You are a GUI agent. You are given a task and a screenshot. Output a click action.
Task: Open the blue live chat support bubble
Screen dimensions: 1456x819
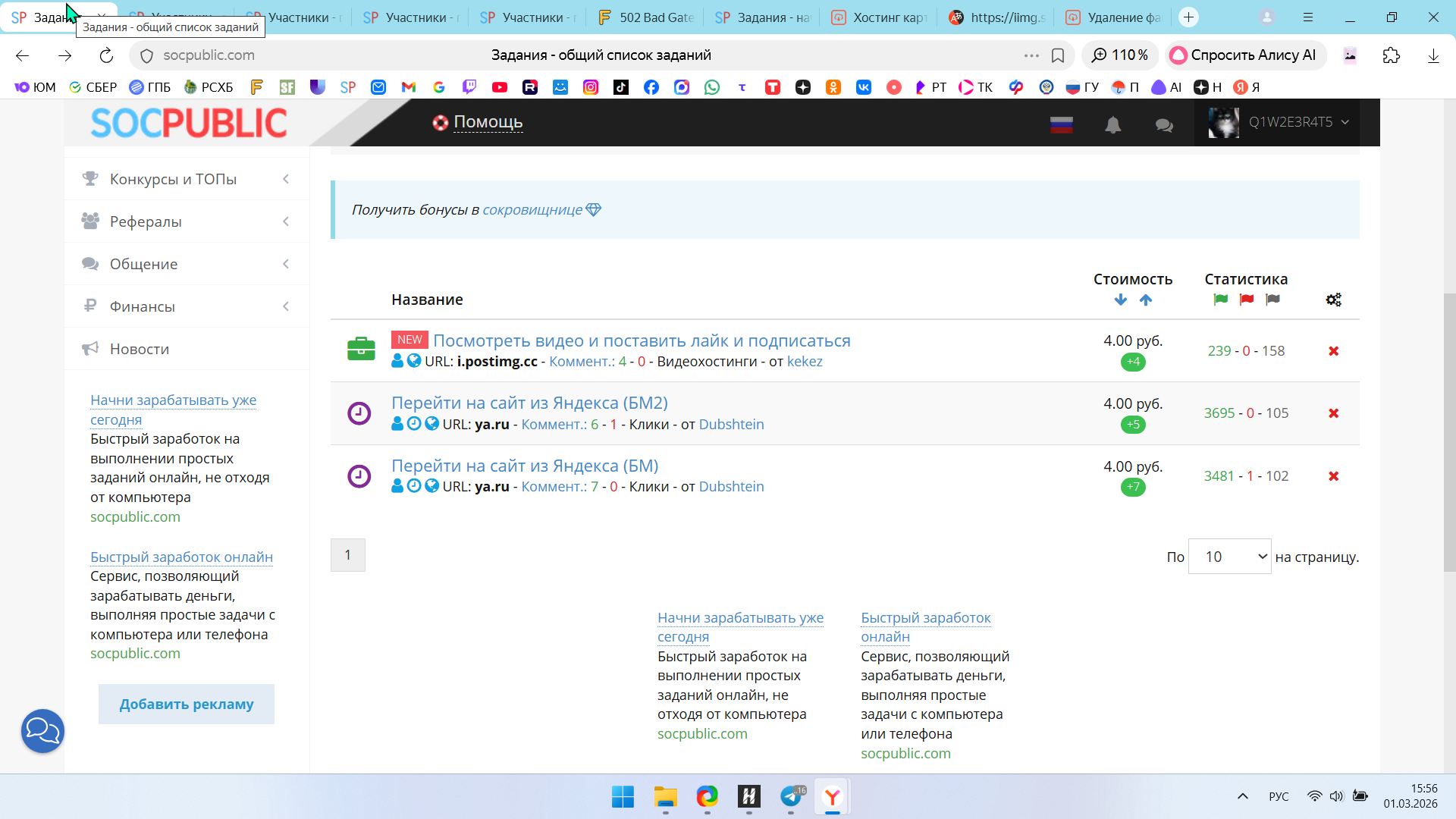(42, 731)
